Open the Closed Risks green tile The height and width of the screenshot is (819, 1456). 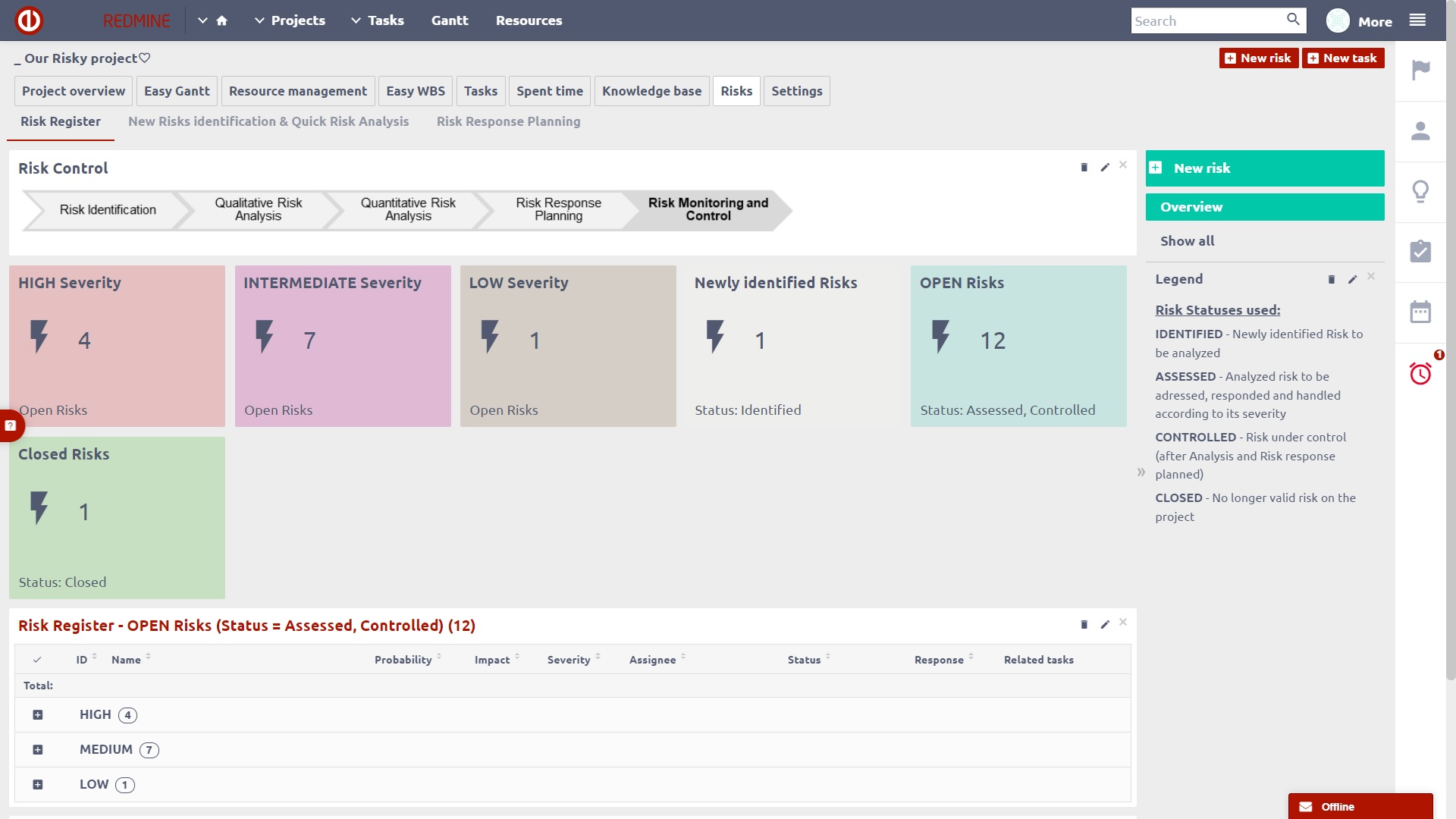117,518
